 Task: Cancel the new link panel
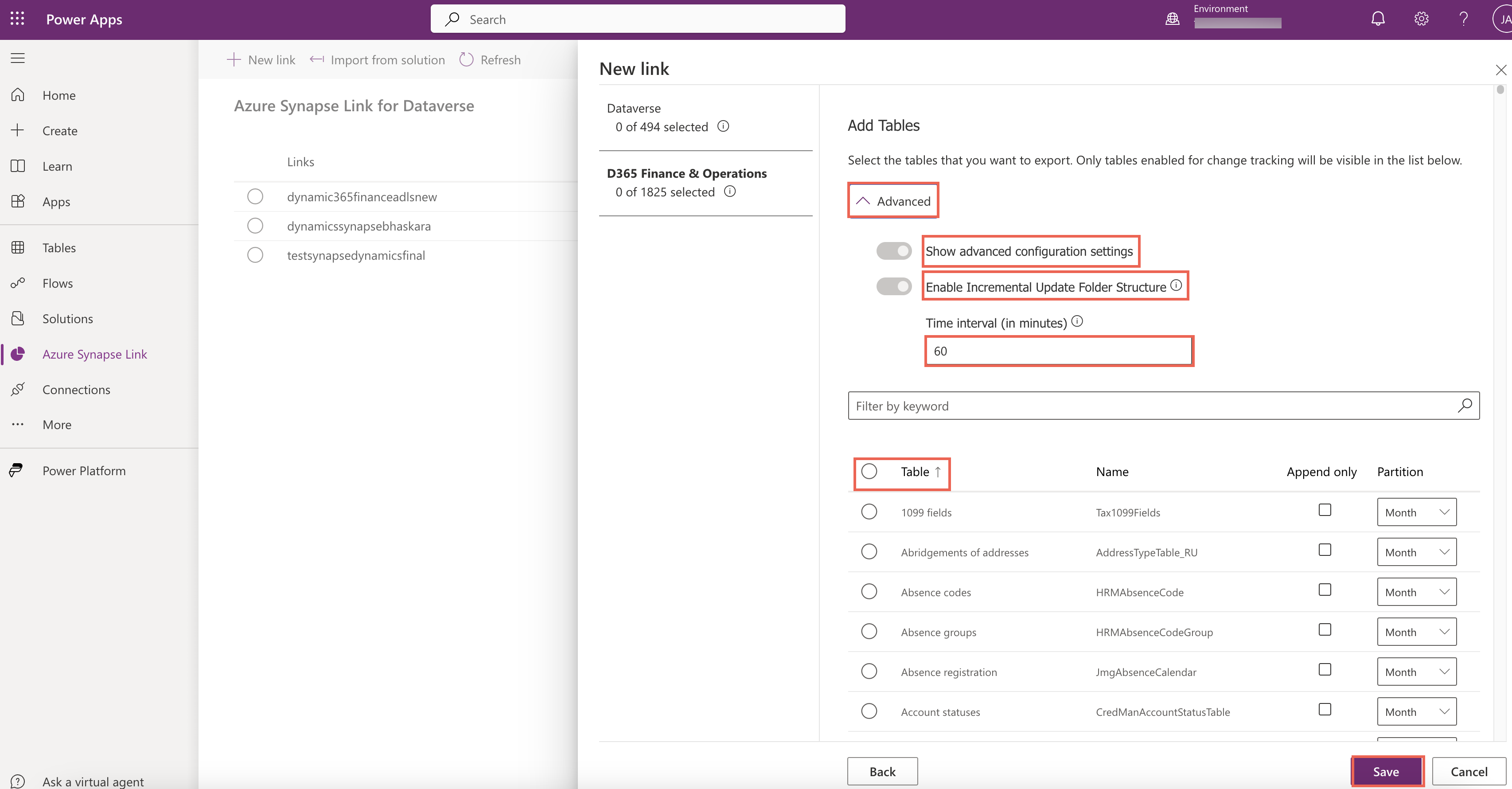click(1469, 771)
